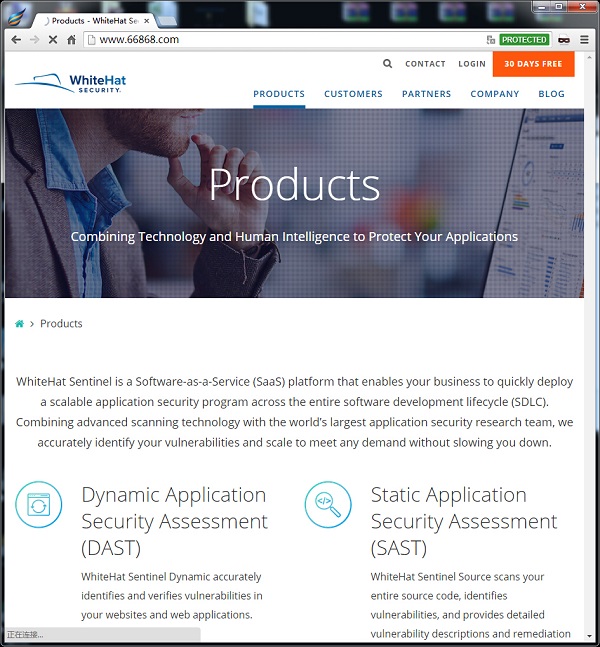Click the page scrollbar down arrow
This screenshot has height=647, width=600.
click(x=590, y=638)
